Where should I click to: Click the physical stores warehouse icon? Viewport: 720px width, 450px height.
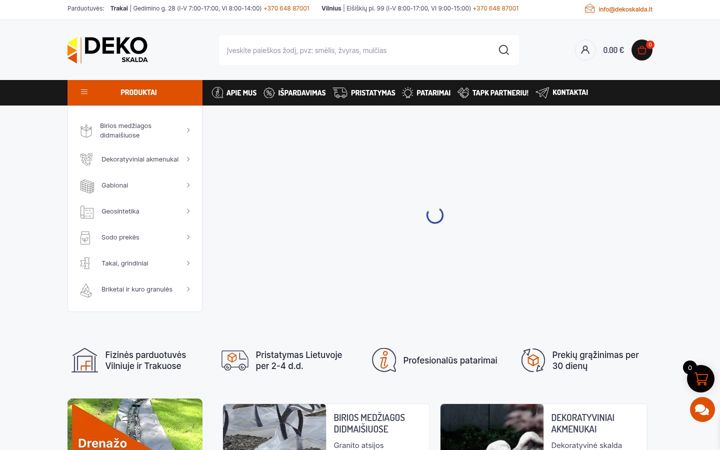tap(85, 360)
